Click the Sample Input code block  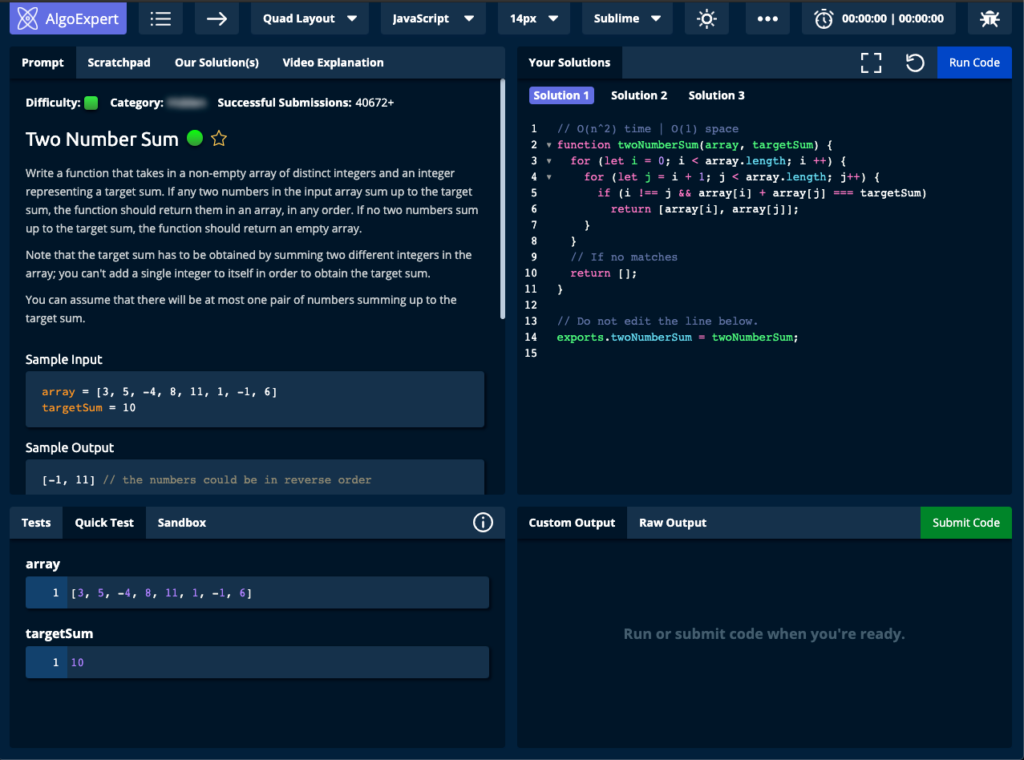[x=255, y=400]
